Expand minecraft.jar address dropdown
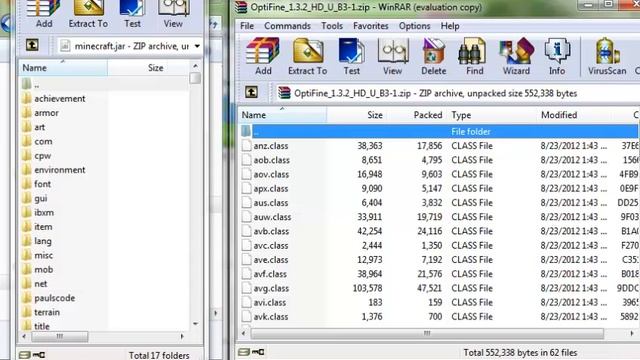The image size is (640, 360). point(197,46)
